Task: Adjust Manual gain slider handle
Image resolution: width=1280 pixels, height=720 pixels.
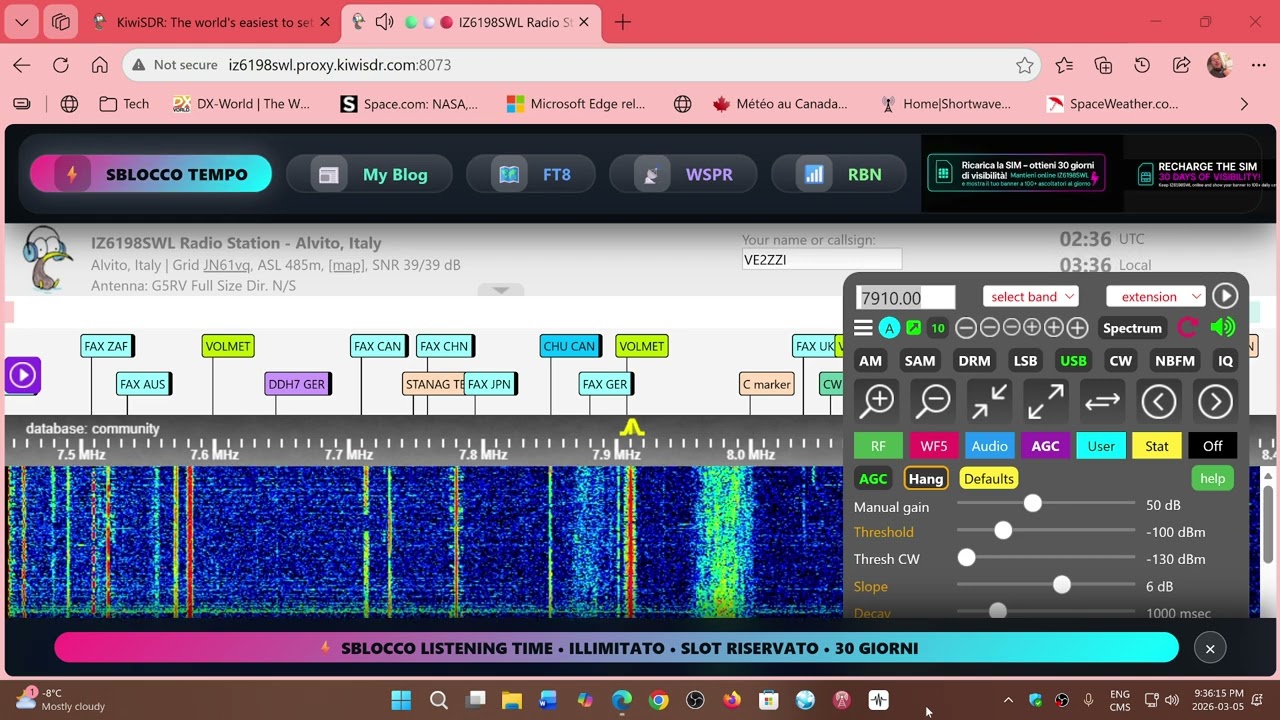Action: click(1033, 505)
